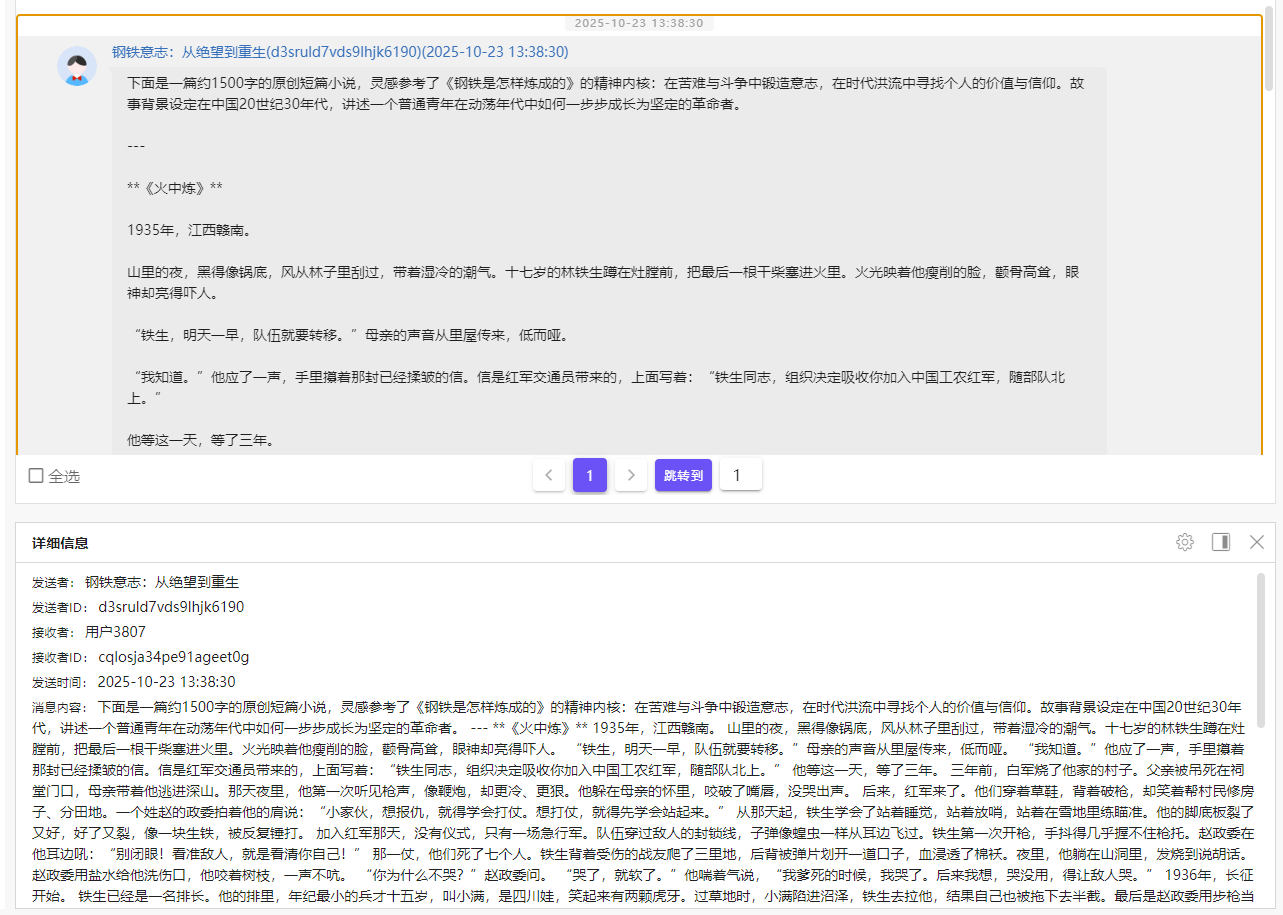Select 发送者 name in the 详细信息 panel
Image resolution: width=1283 pixels, height=915 pixels.
point(162,582)
